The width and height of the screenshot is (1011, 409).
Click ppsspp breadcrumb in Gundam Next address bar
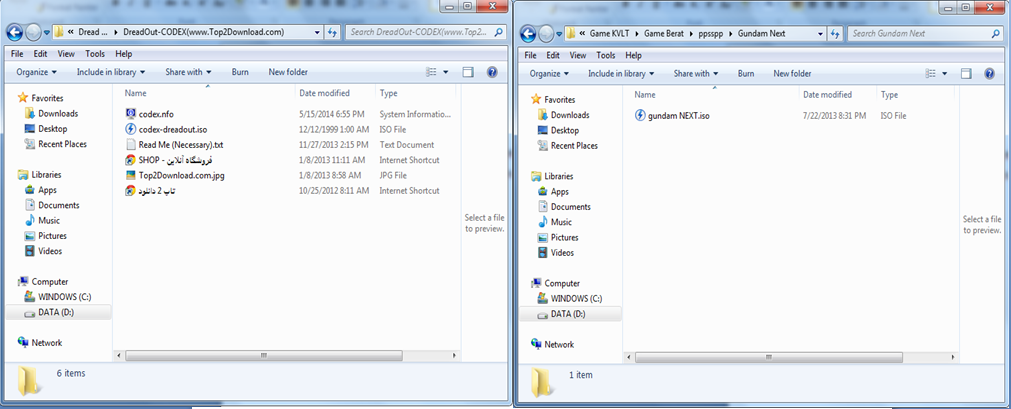coord(711,33)
